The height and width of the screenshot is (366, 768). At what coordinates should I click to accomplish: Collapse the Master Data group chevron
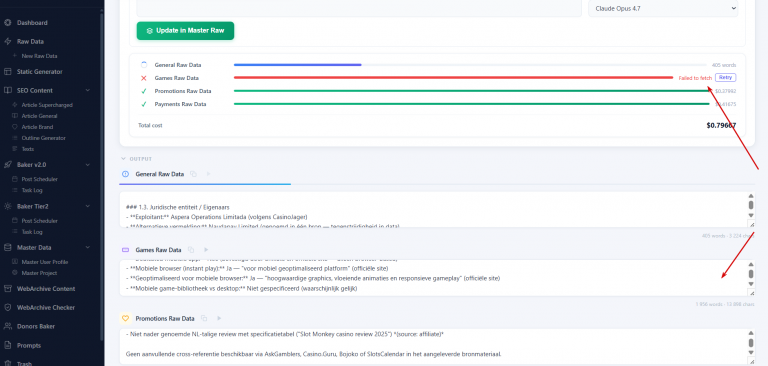pos(88,247)
